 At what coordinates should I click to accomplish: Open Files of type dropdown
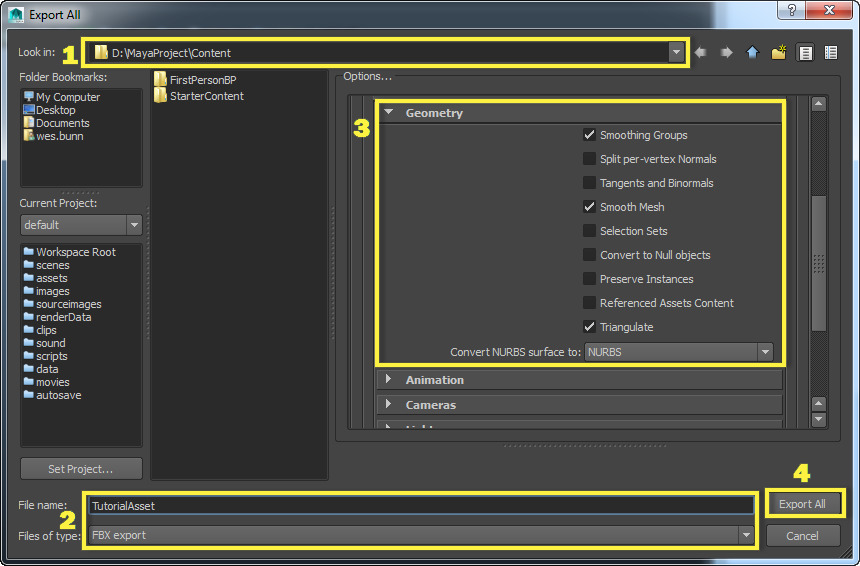(746, 535)
